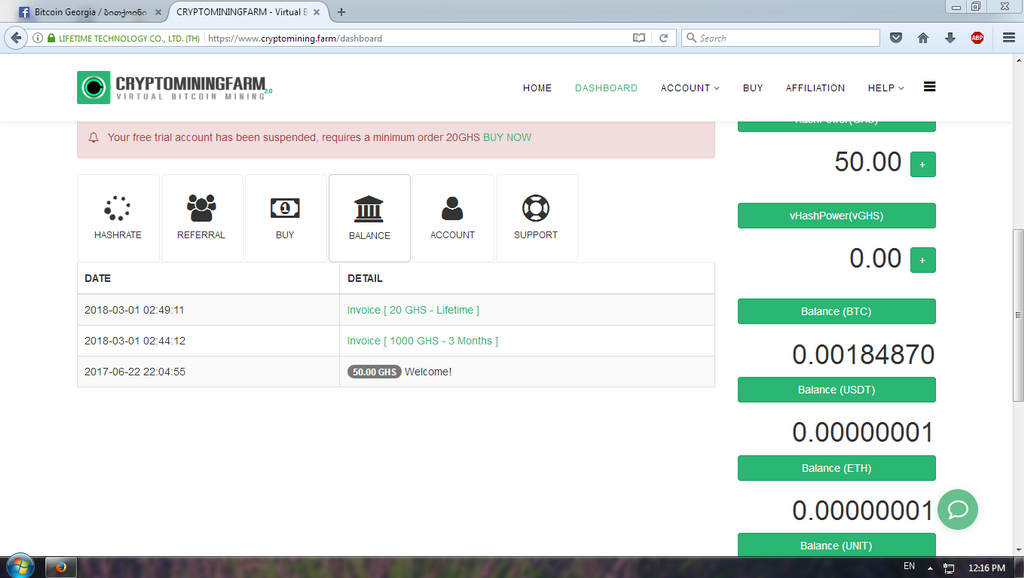Close the CRYPTOMININGFARM tab
Screen dimensions: 1024x578
(x=316, y=12)
